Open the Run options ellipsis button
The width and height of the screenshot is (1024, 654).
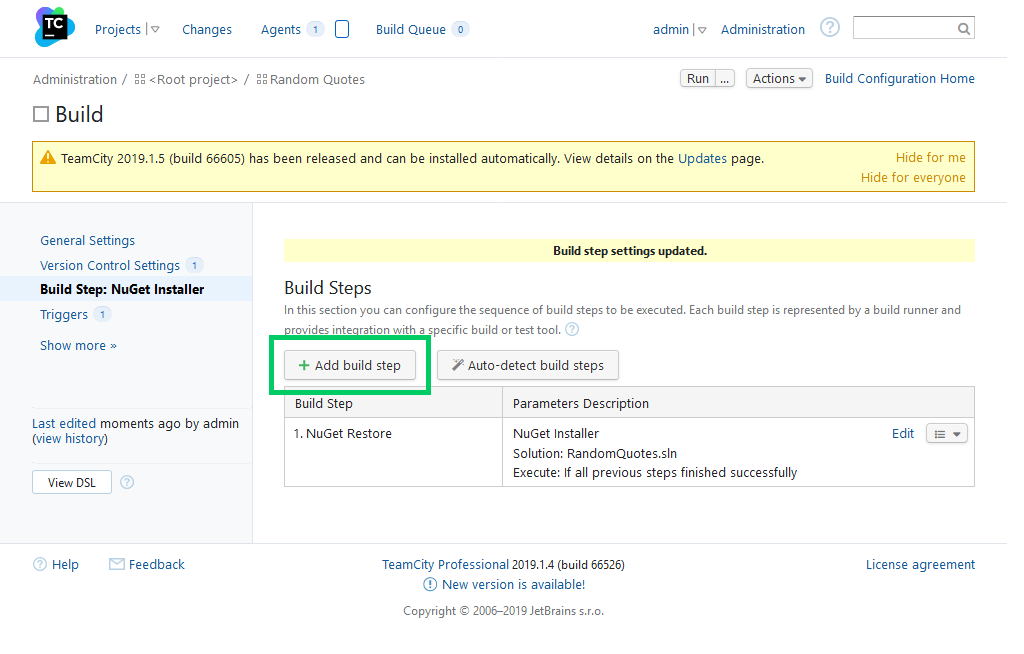click(725, 78)
